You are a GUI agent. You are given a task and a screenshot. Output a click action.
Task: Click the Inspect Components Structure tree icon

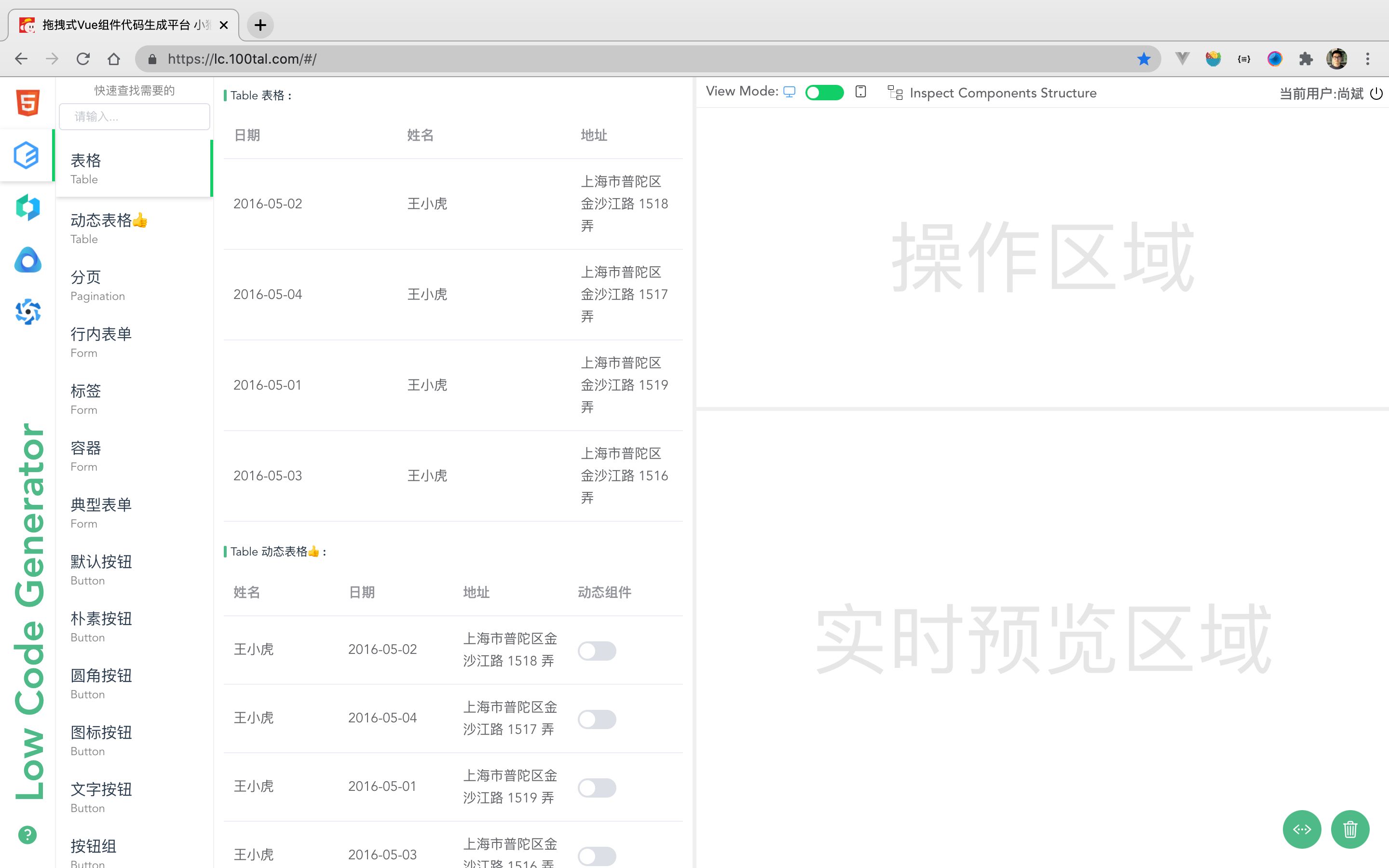pos(895,93)
